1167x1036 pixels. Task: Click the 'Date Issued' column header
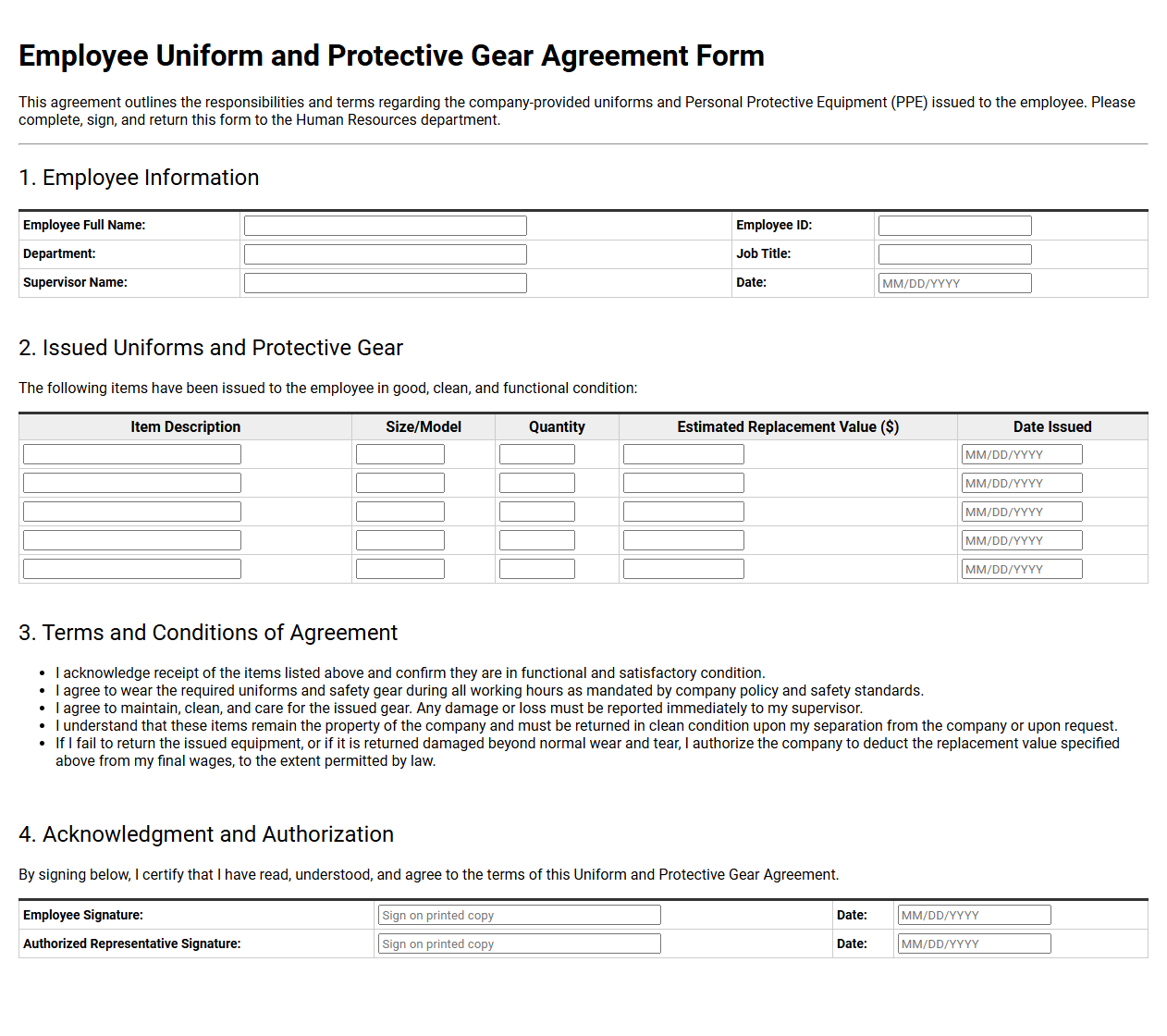coord(1052,426)
